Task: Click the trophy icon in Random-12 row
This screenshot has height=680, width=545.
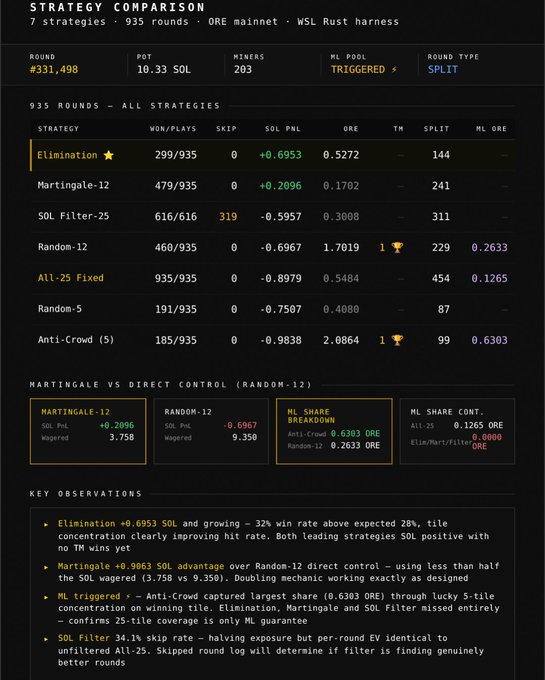Action: pyautogui.click(x=397, y=248)
